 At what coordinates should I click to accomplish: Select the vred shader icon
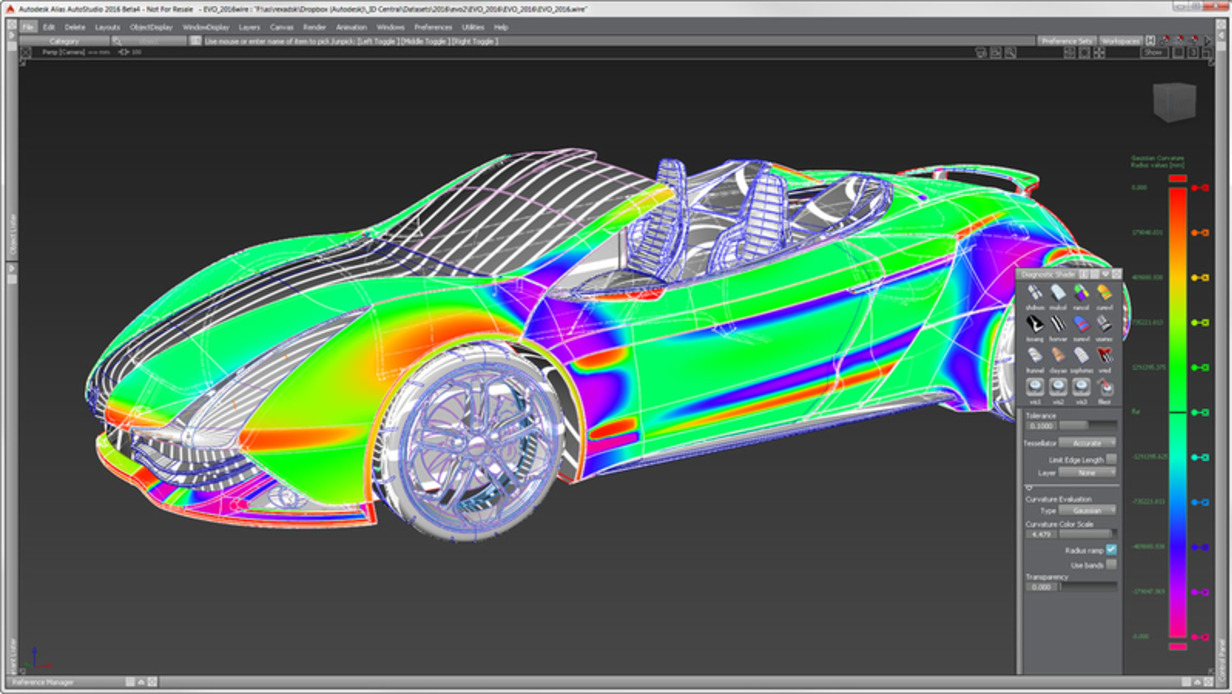tap(1105, 355)
